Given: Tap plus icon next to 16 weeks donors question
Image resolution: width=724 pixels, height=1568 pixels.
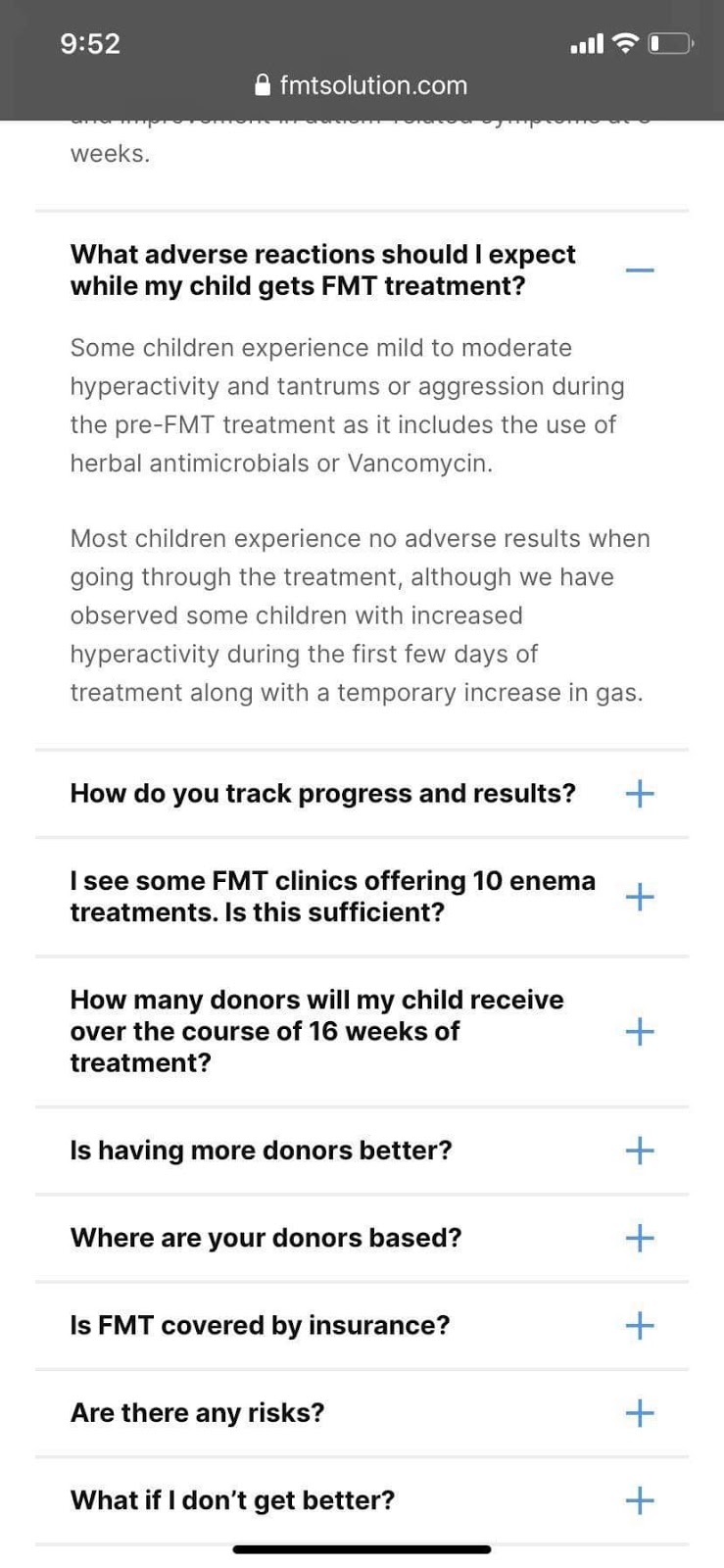Looking at the screenshot, I should click(640, 1031).
